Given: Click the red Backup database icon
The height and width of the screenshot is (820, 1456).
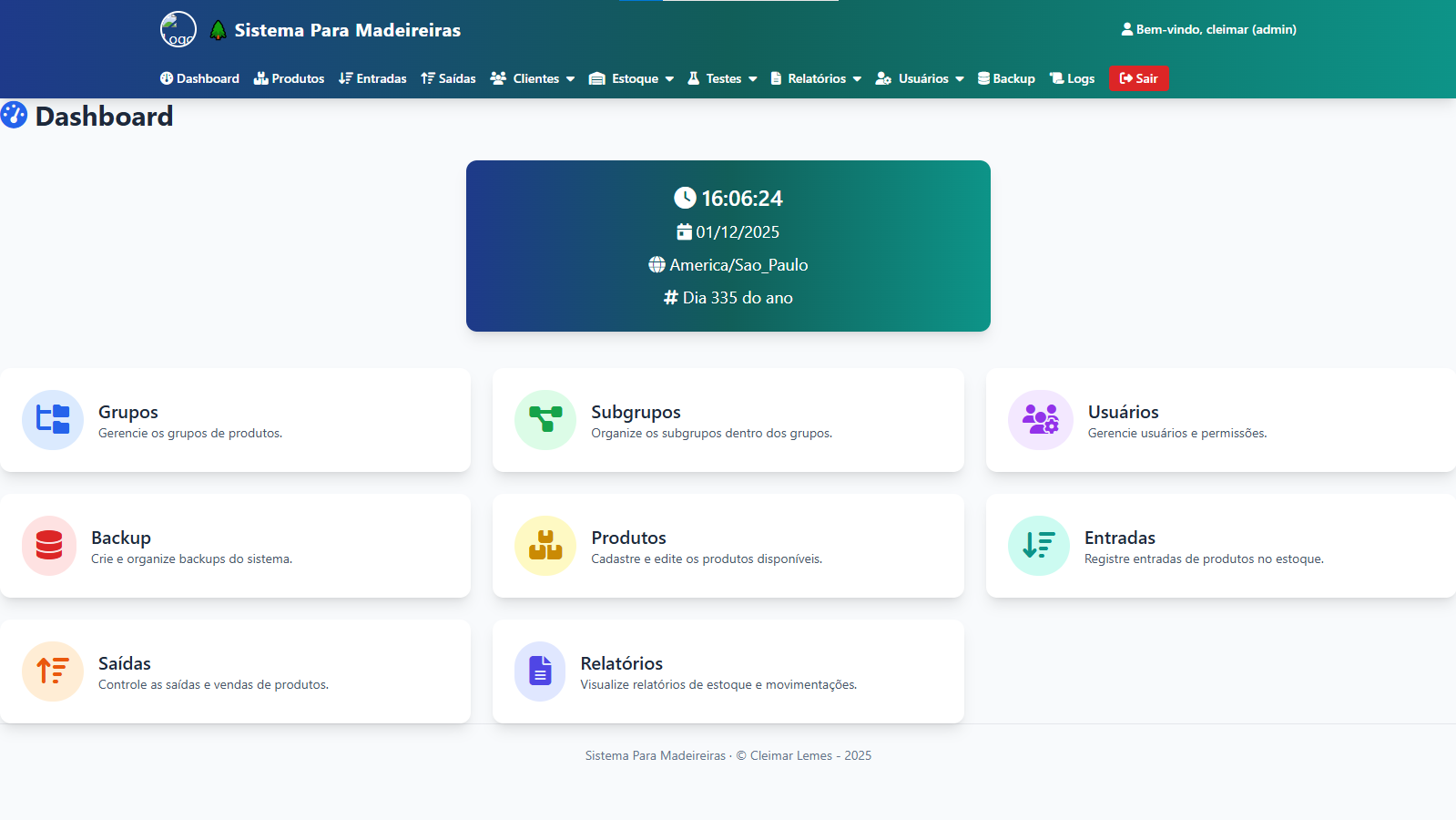Looking at the screenshot, I should pos(49,546).
